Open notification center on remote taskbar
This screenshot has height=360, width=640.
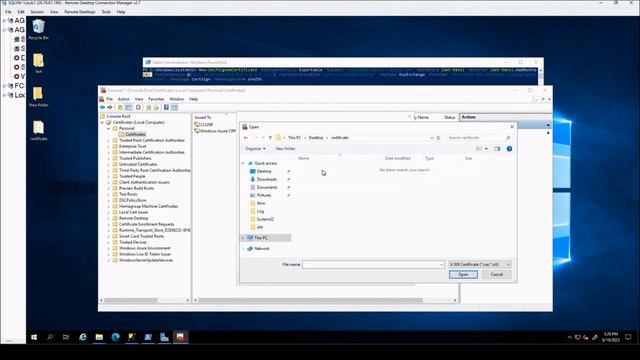(628, 337)
